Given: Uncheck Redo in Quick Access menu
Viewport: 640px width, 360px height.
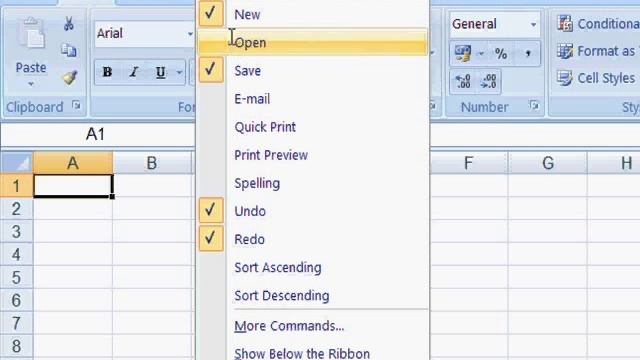Looking at the screenshot, I should pyautogui.click(x=313, y=239).
